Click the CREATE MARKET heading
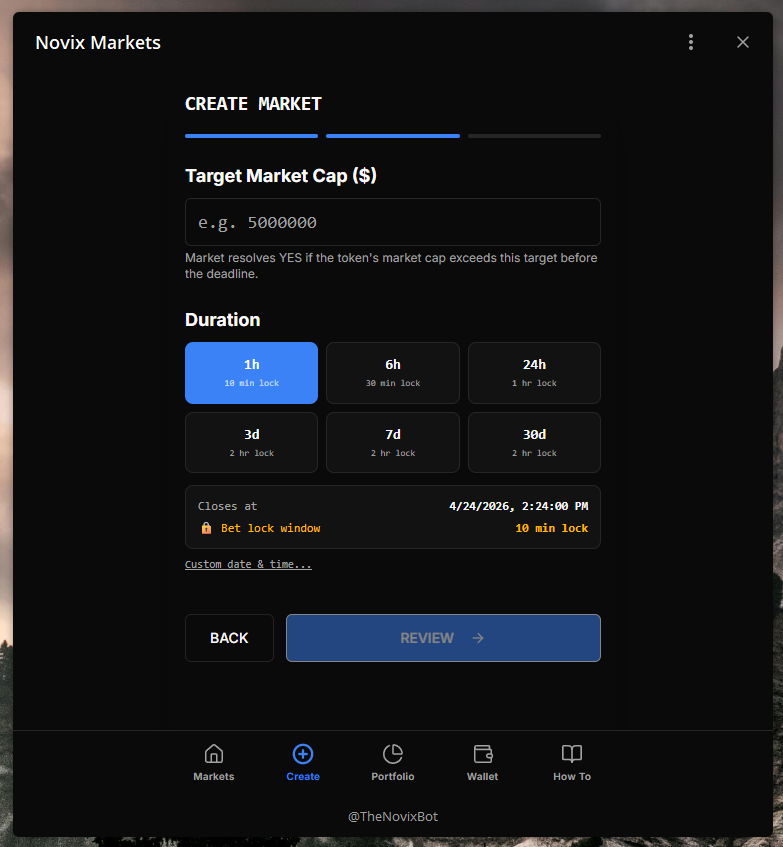Viewport: 783px width, 847px height. tap(253, 104)
